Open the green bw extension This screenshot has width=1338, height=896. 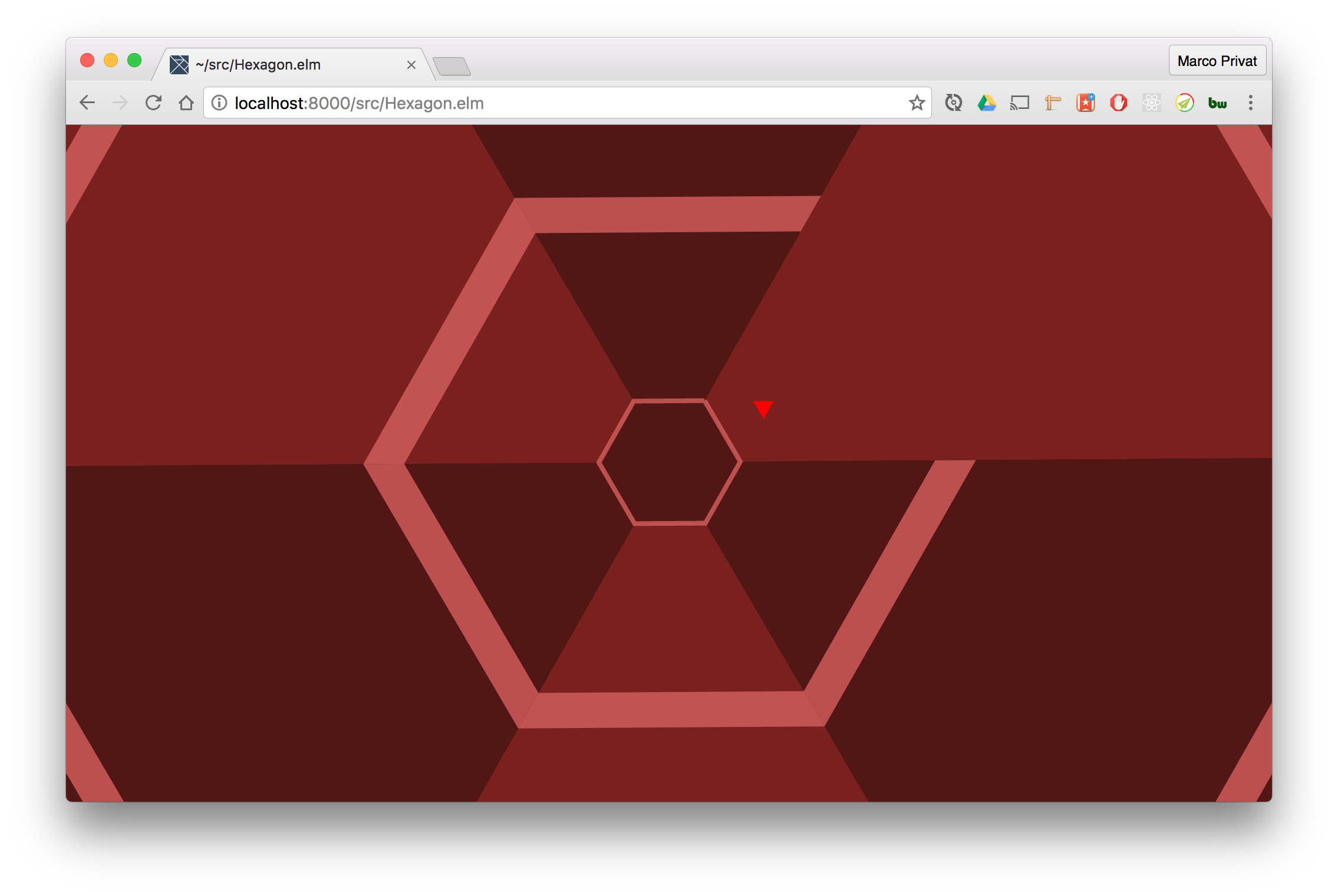tap(1217, 103)
